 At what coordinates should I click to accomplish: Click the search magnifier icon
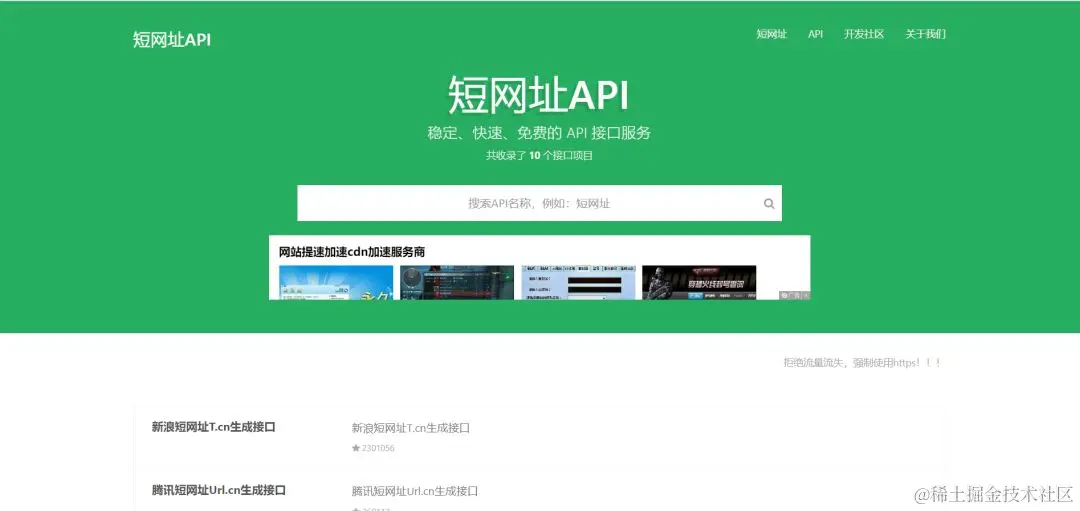(x=769, y=203)
